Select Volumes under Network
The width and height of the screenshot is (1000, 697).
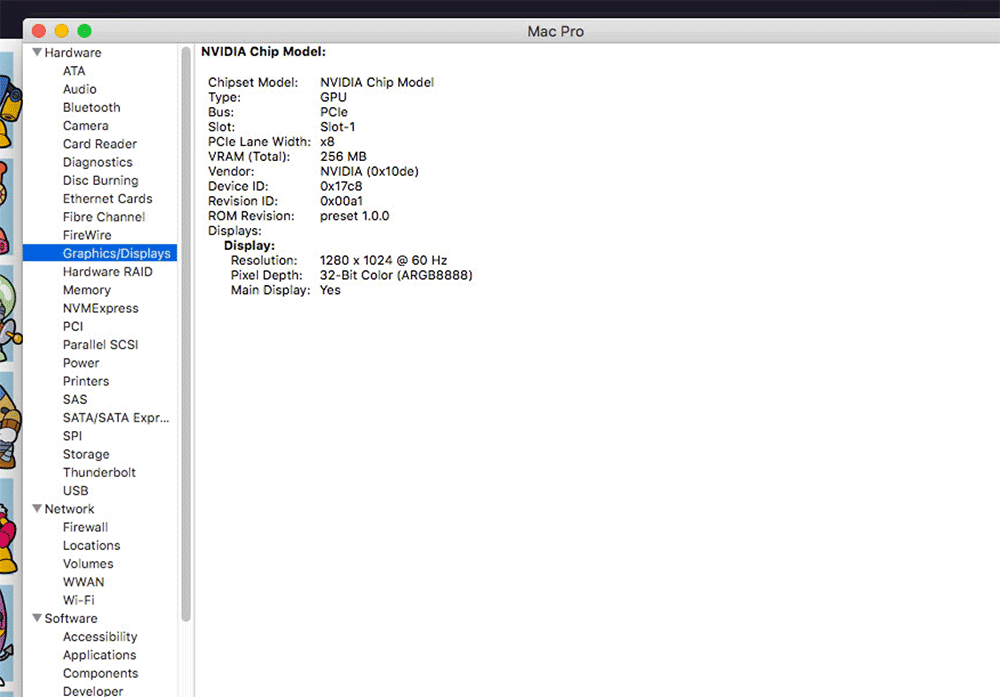88,564
